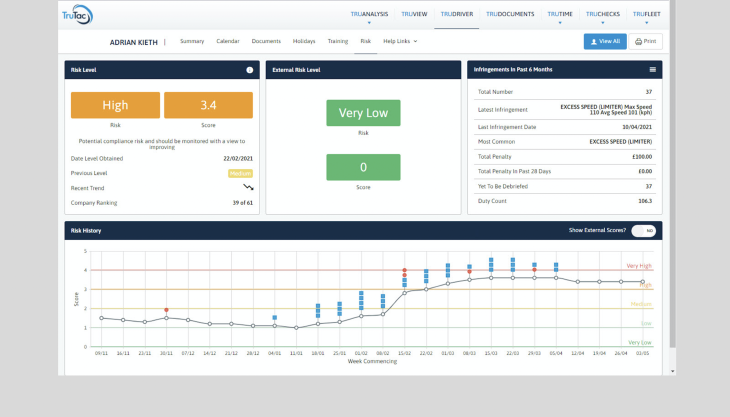Click the High risk level badge

click(115, 105)
